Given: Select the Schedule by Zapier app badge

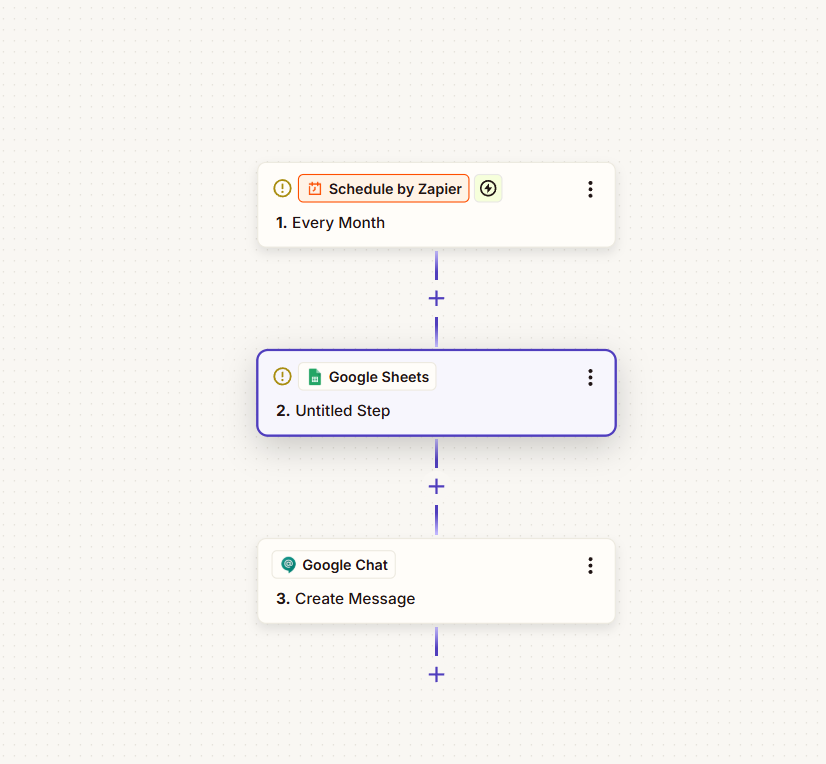Looking at the screenshot, I should [x=384, y=188].
